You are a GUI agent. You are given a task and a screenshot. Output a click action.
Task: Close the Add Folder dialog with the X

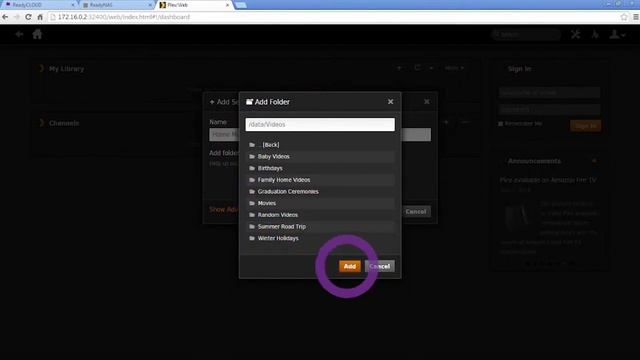[x=391, y=102]
